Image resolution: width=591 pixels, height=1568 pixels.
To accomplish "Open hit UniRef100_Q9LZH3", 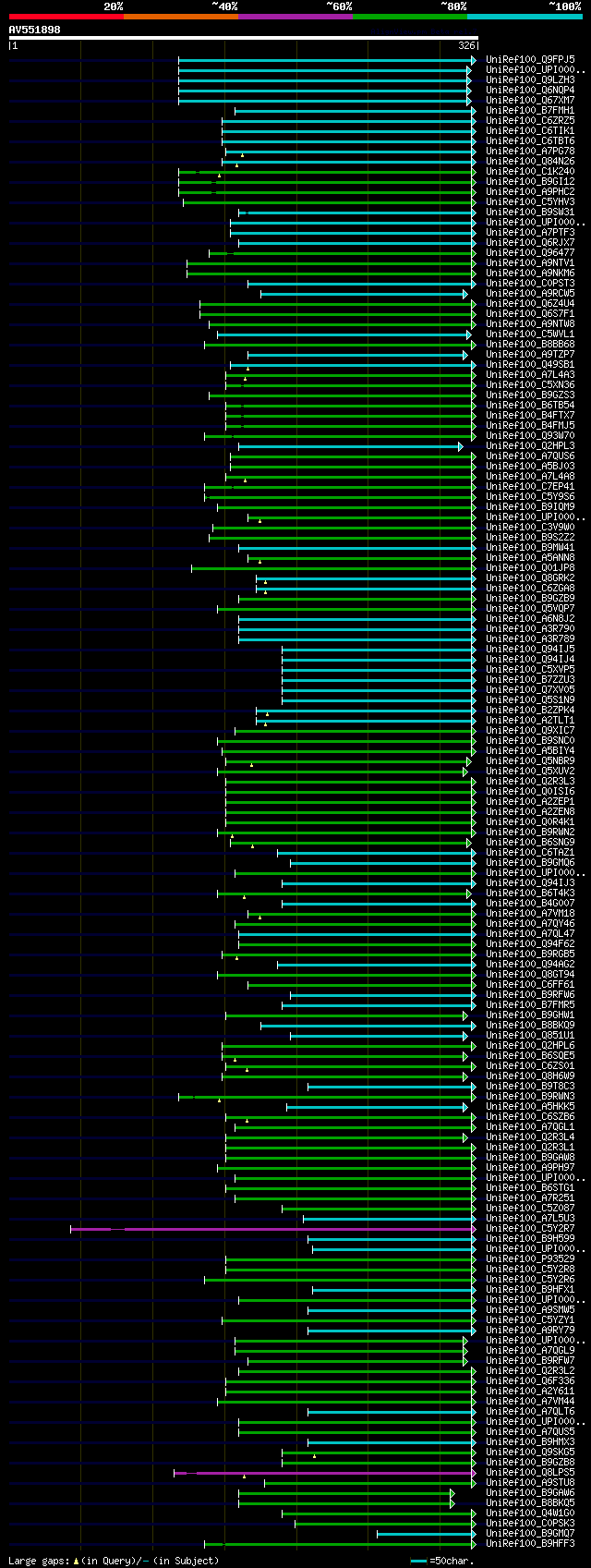I will pos(530,80).
